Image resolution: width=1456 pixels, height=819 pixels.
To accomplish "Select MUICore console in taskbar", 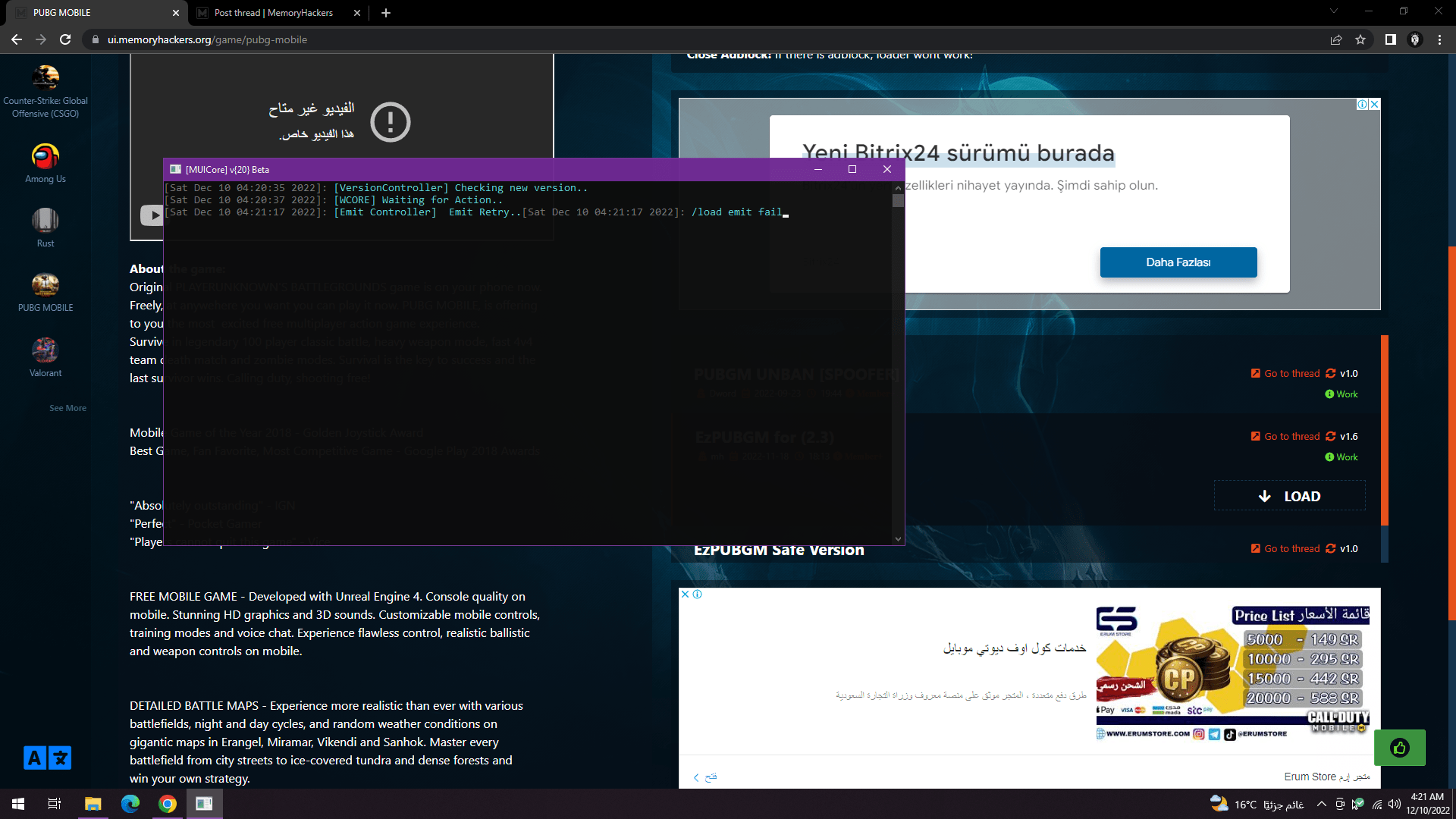I will coord(204,804).
